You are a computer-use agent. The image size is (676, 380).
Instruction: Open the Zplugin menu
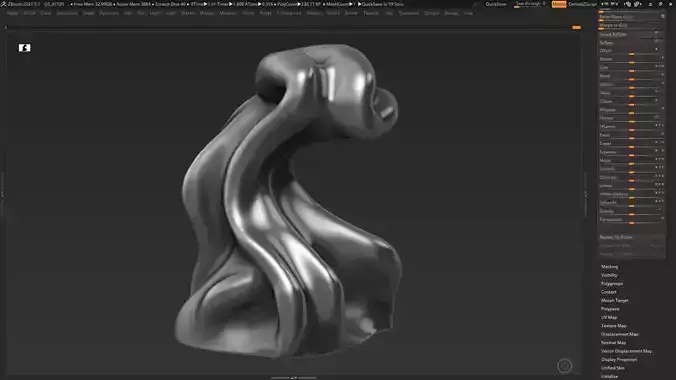432,13
